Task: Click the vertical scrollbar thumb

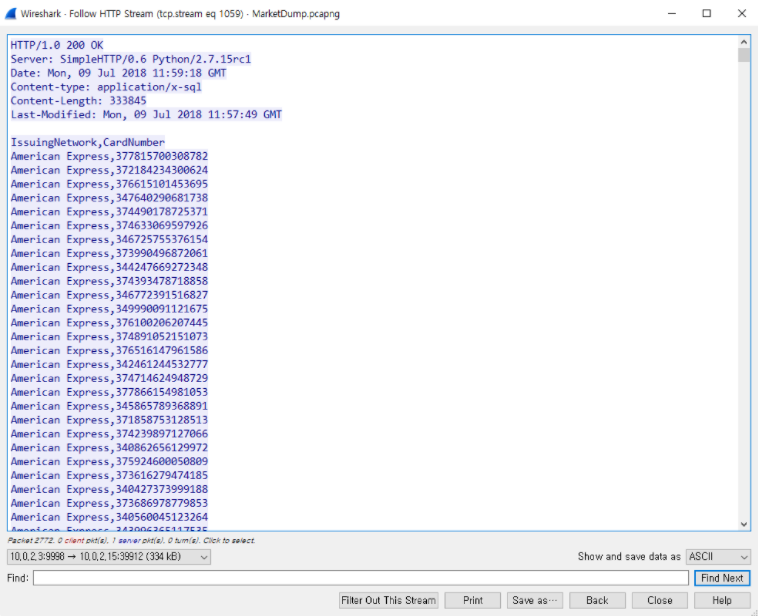Action: point(743,55)
